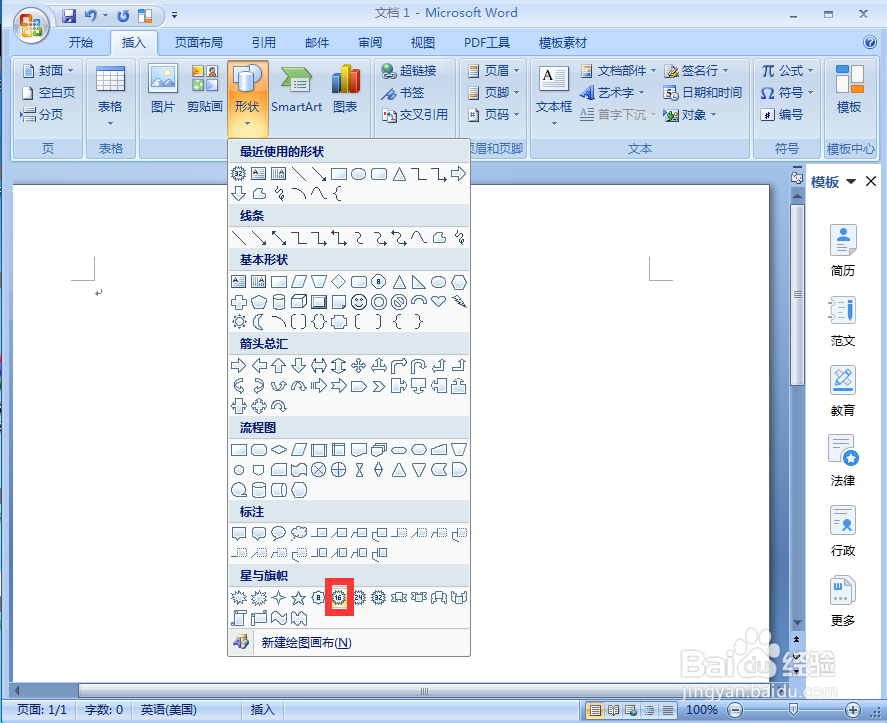Insert 日期和时间

702,92
